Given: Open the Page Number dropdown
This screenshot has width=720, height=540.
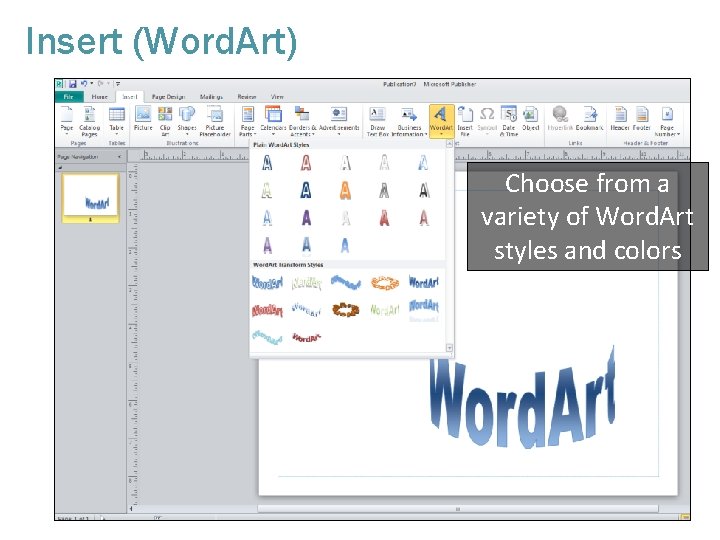Looking at the screenshot, I should 667,121.
